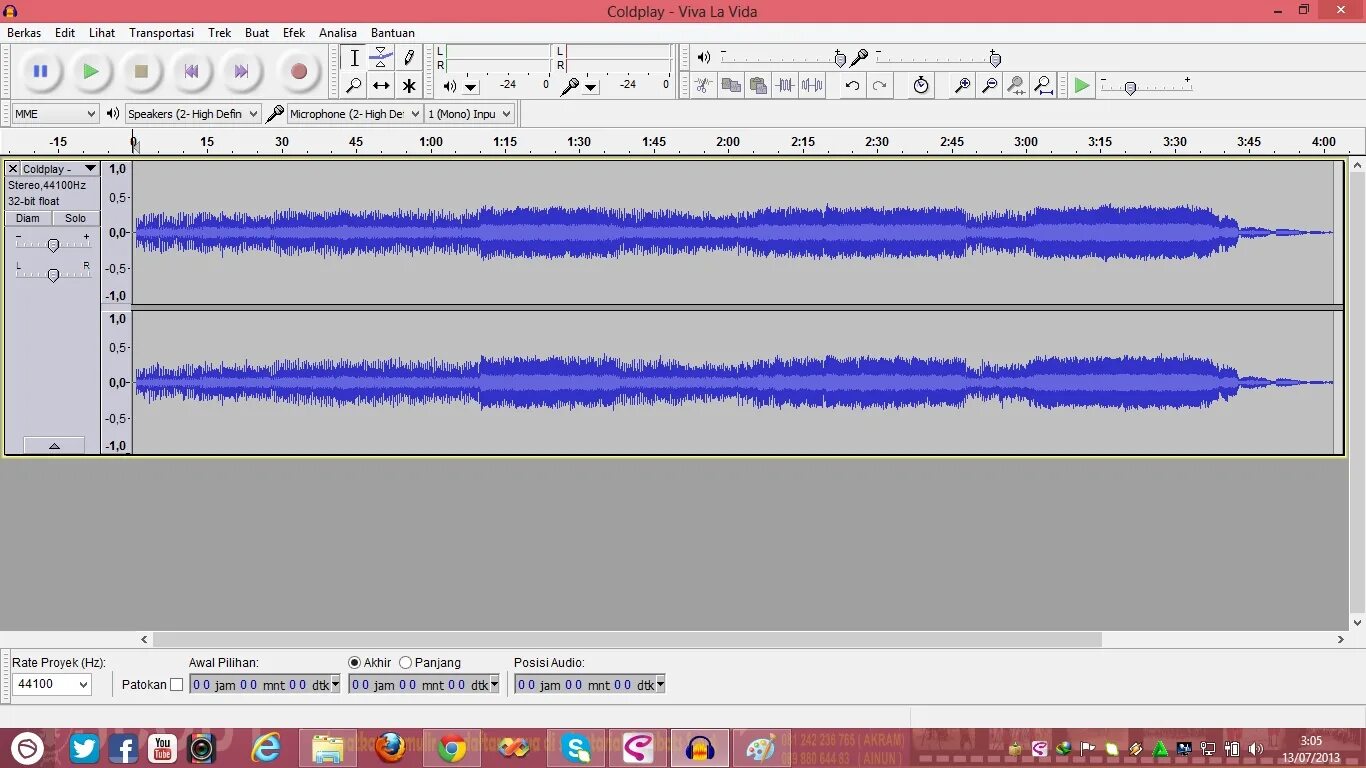Adjust the track pan L/R slider
The image size is (1366, 768).
[53, 273]
